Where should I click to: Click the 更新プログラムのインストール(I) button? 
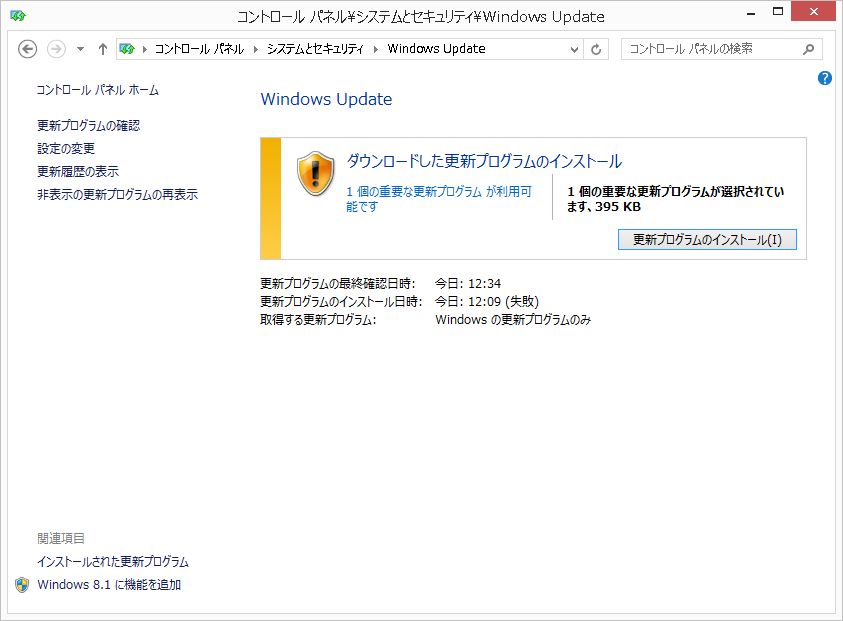(x=707, y=239)
